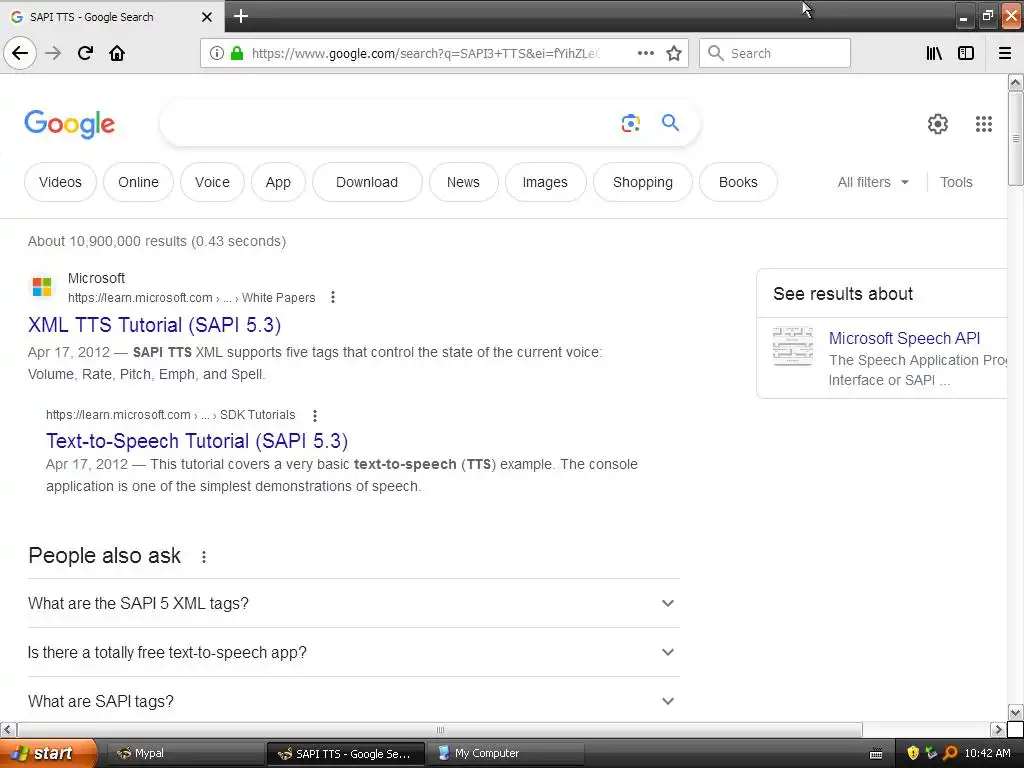Screen dimensions: 1024x768
Task: Open options dots beside White Papers result
Action: coord(332,297)
